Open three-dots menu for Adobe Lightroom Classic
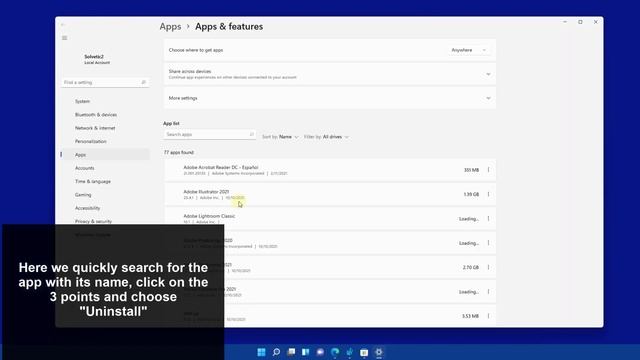This screenshot has height=360, width=640. (x=488, y=219)
